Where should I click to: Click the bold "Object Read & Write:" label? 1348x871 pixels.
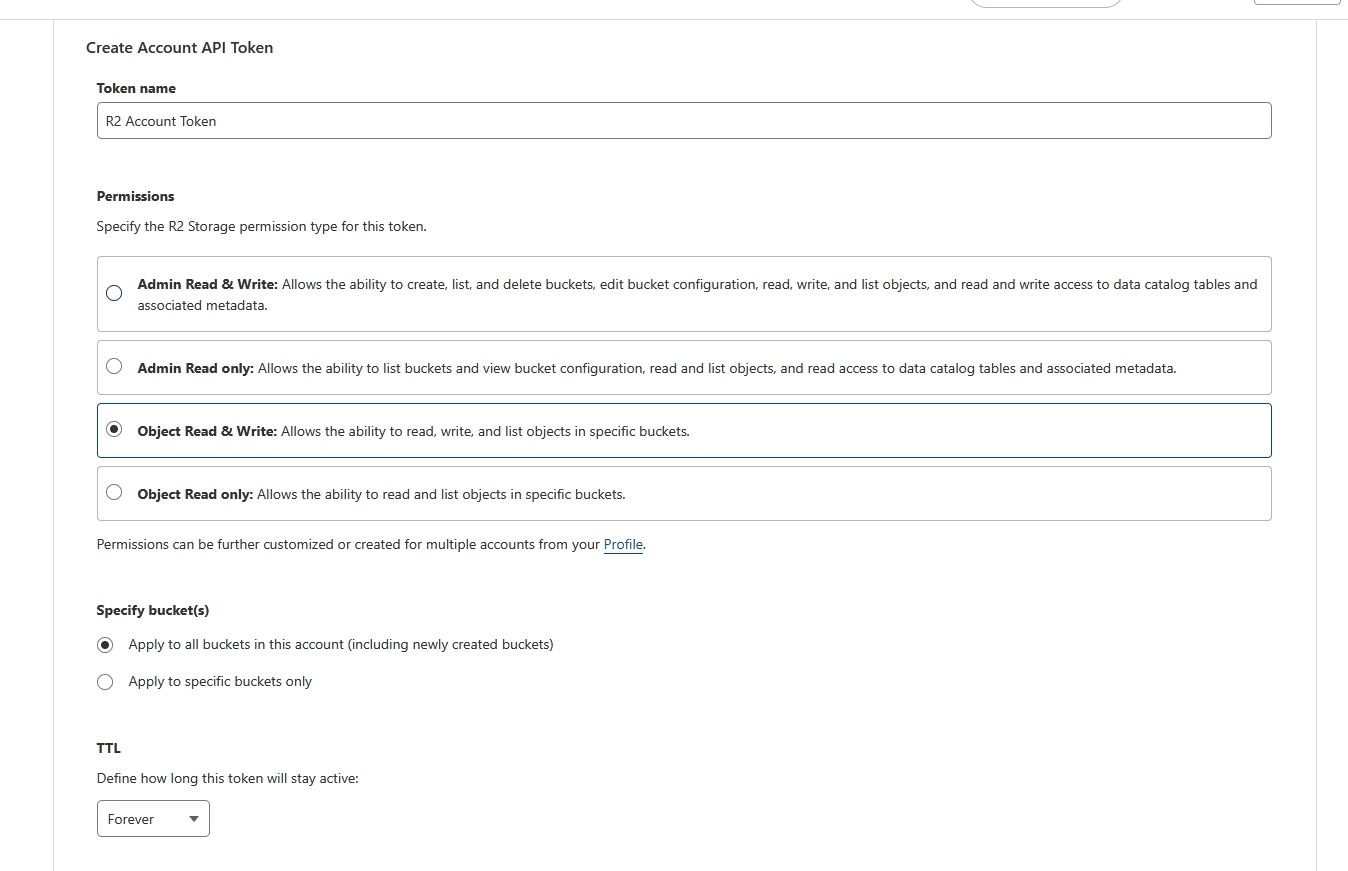(207, 432)
